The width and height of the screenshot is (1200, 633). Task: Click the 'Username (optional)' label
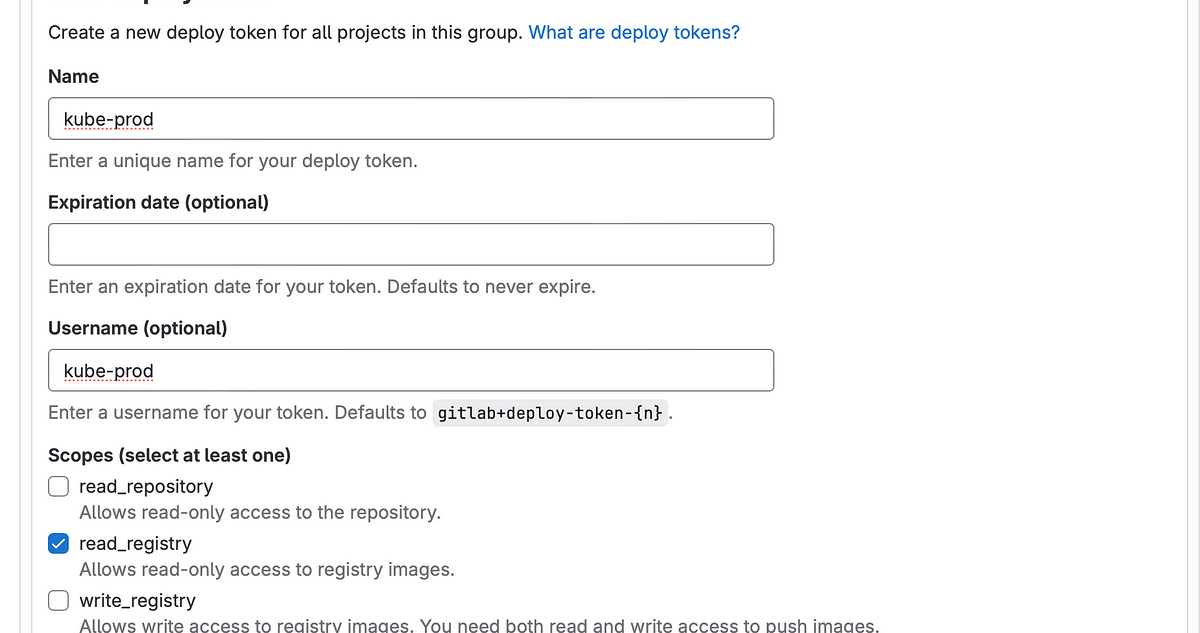click(137, 328)
